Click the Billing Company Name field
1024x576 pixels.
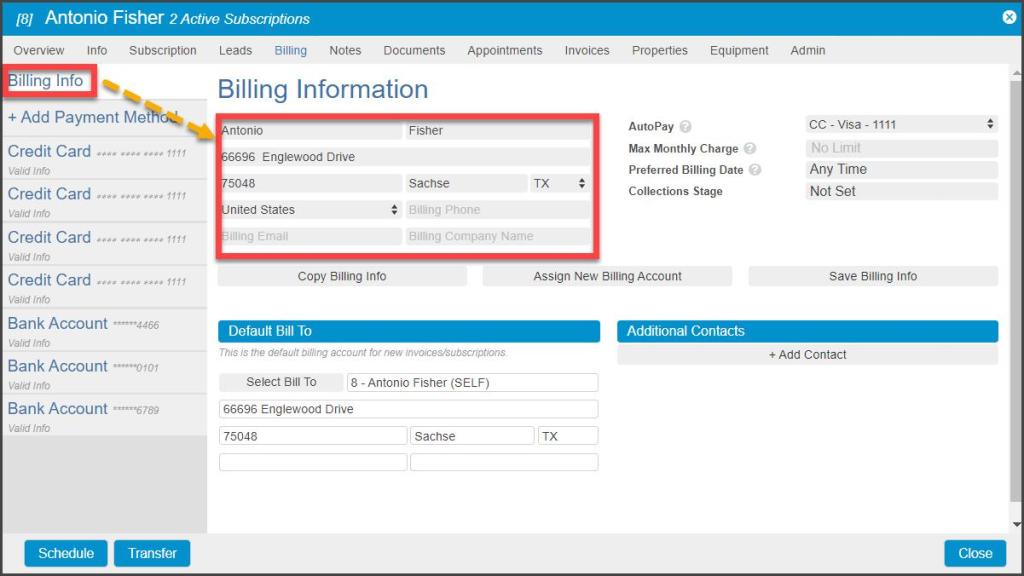tap(497, 237)
